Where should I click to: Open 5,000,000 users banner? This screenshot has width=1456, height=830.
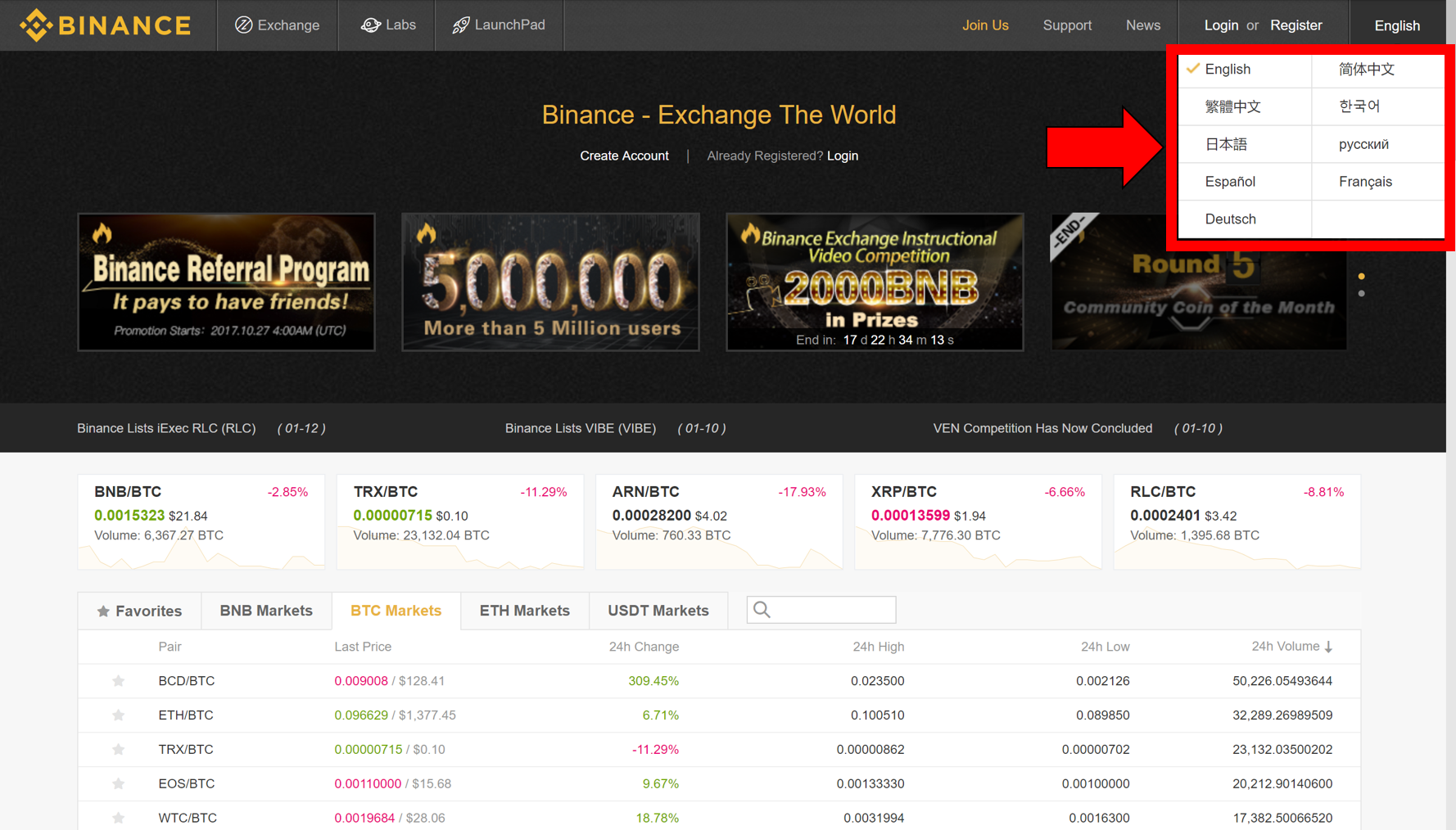[x=550, y=282]
